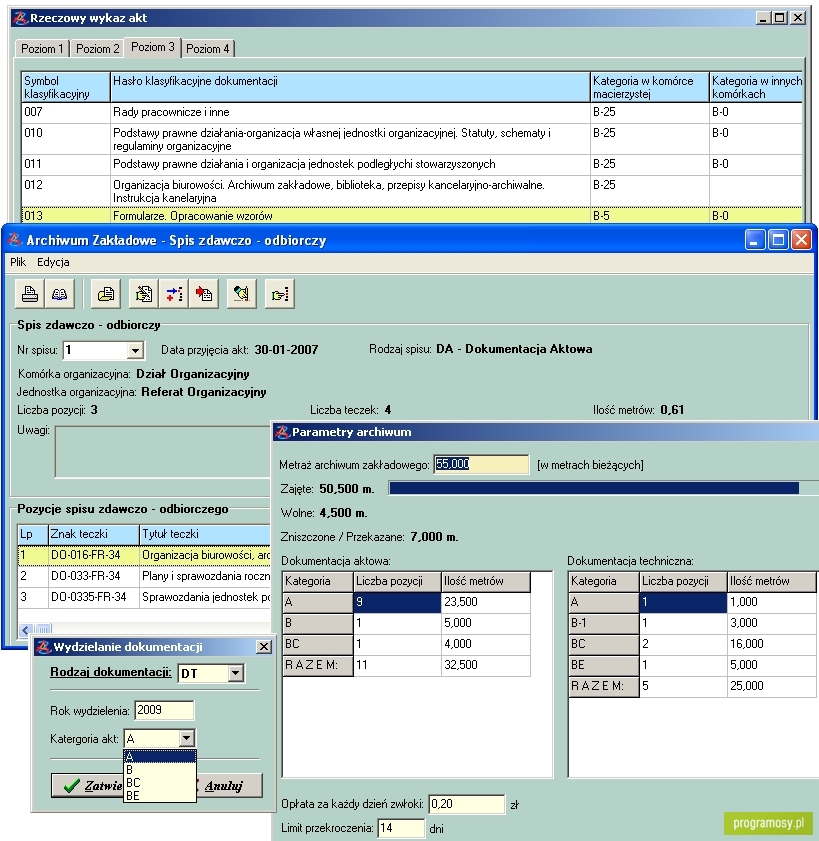Click RAZEM total 32,500 in aktowa table
Viewport: 819px width, 841px height.
coord(485,665)
